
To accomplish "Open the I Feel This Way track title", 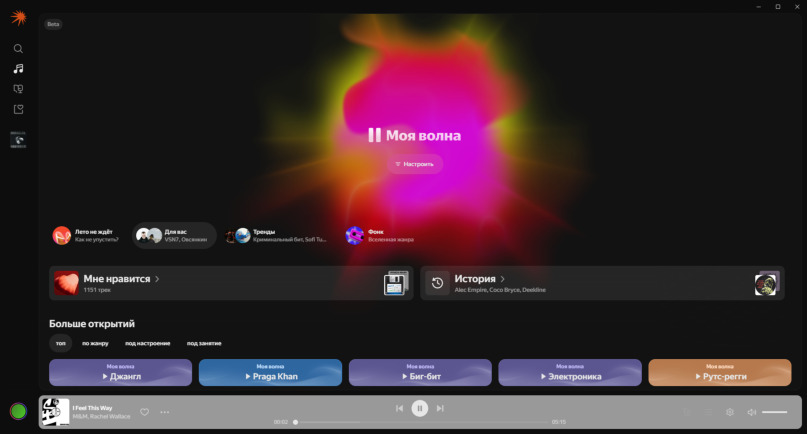I will [x=92, y=408].
